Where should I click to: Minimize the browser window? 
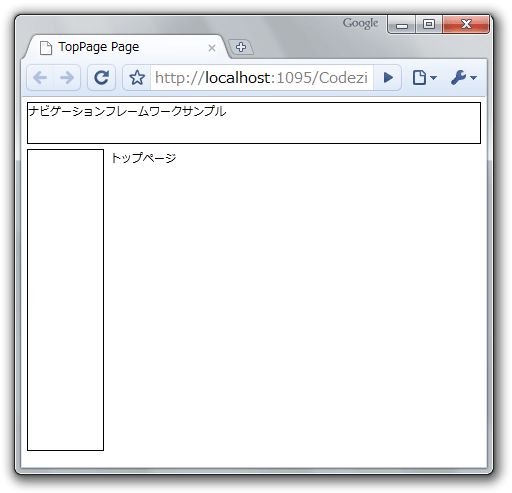point(402,24)
